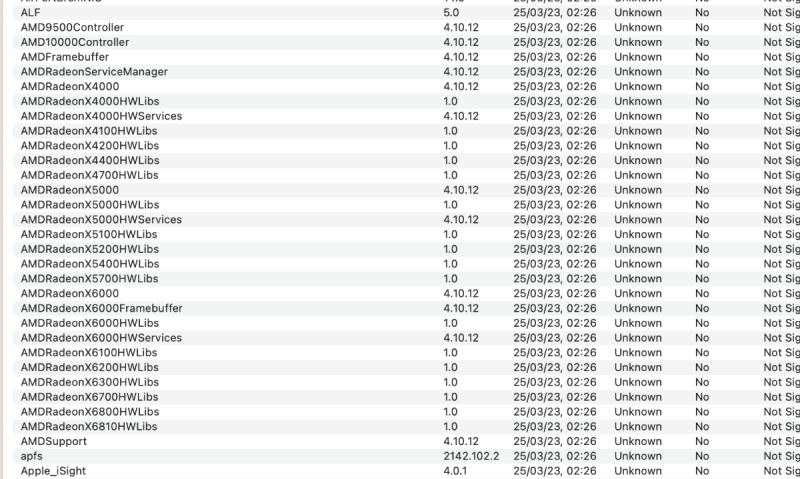Choose AMDRadeonX5100HWLibs entry
This screenshot has height=479, width=800.
coord(89,234)
